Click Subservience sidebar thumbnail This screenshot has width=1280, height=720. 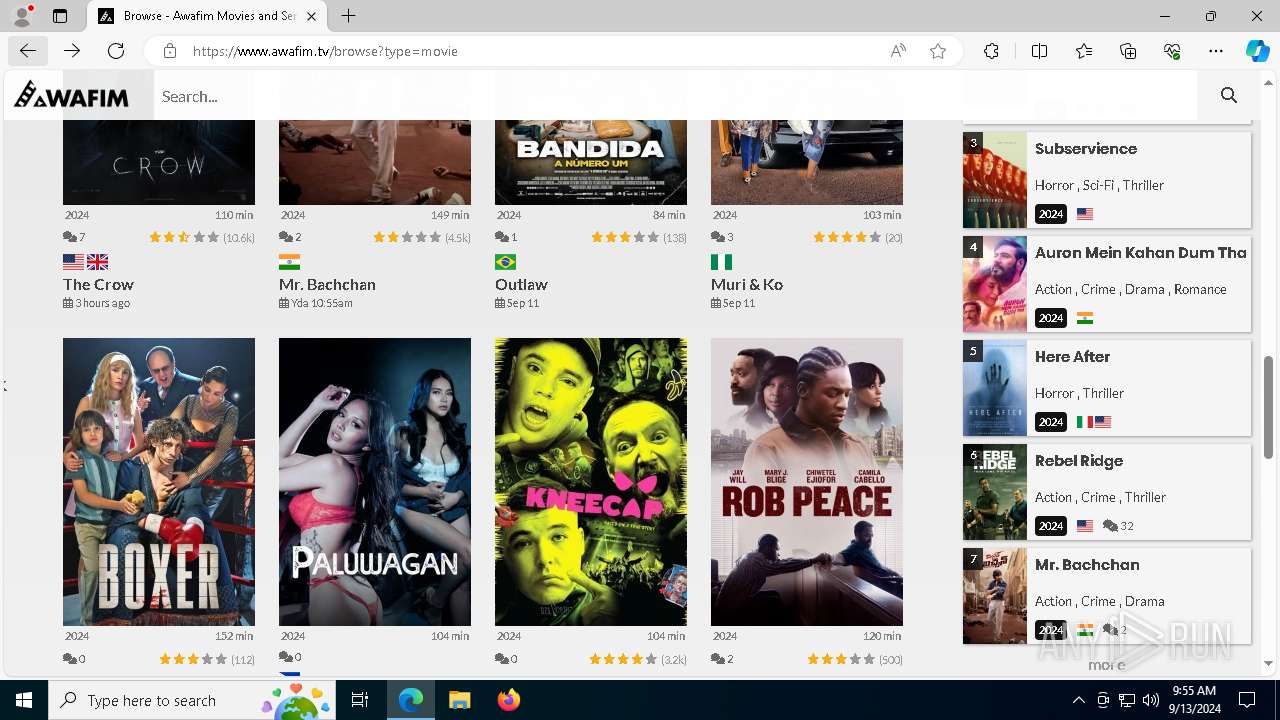coord(995,180)
